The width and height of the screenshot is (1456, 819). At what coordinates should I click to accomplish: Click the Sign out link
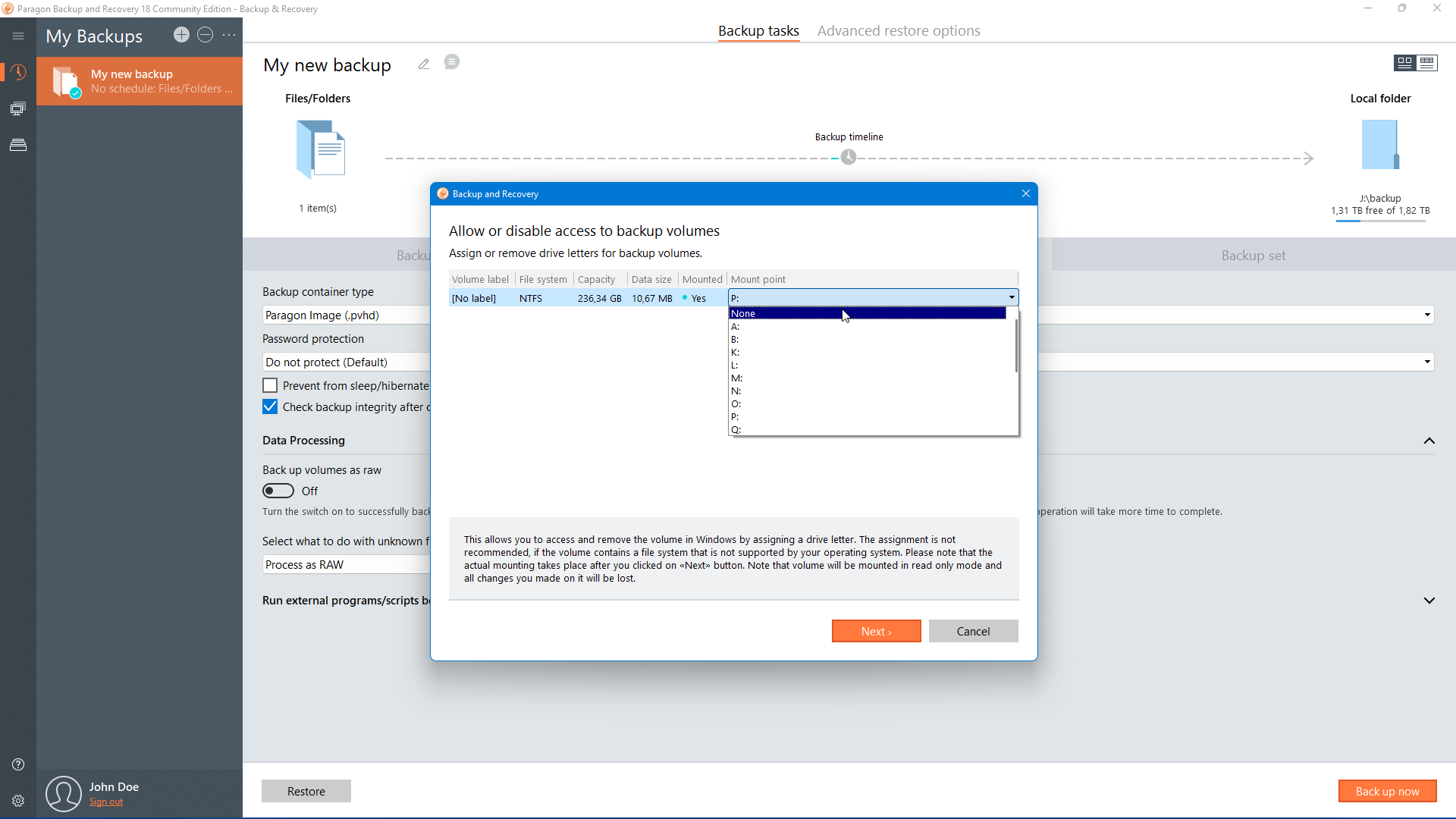(x=106, y=802)
